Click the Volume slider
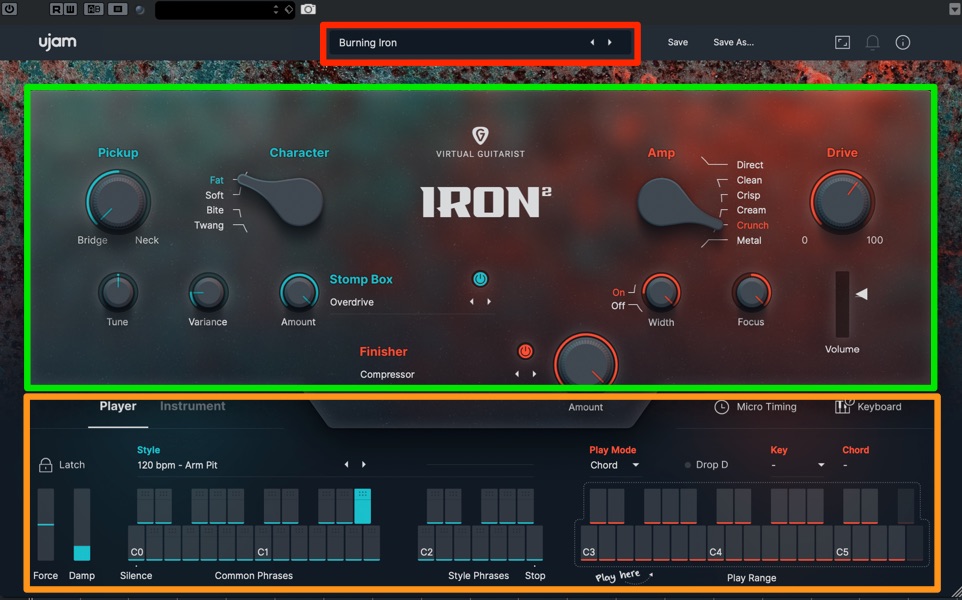 (x=842, y=304)
